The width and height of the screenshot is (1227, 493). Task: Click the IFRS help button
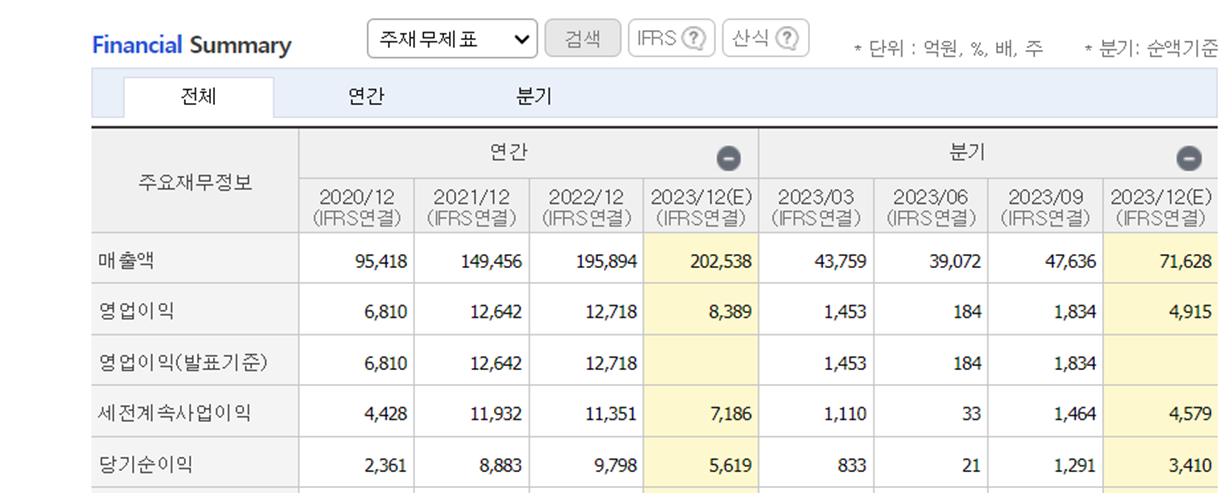pos(671,39)
